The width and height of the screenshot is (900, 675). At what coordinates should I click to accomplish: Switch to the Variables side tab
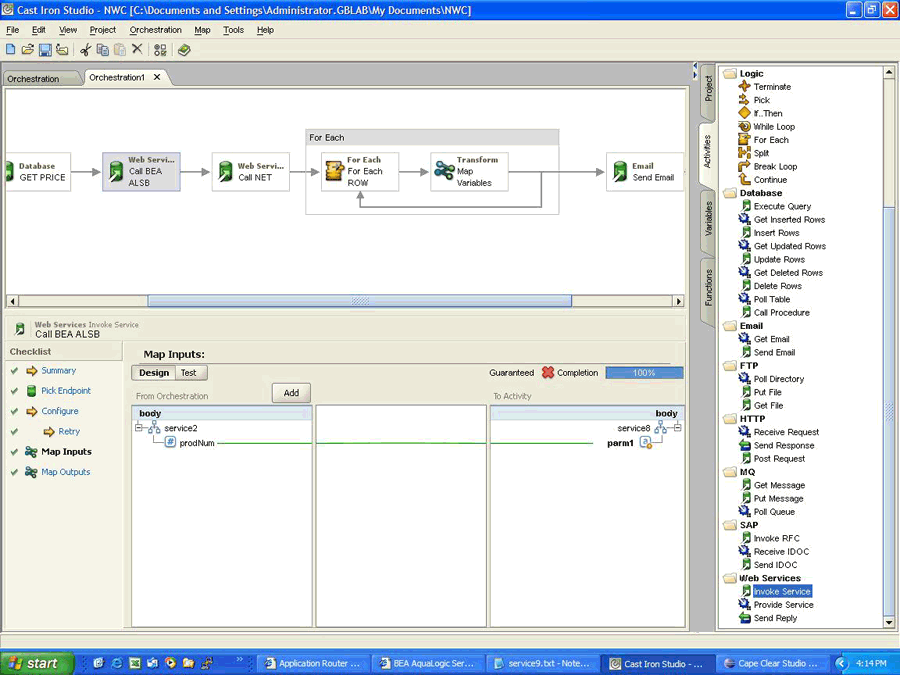pyautogui.click(x=708, y=219)
